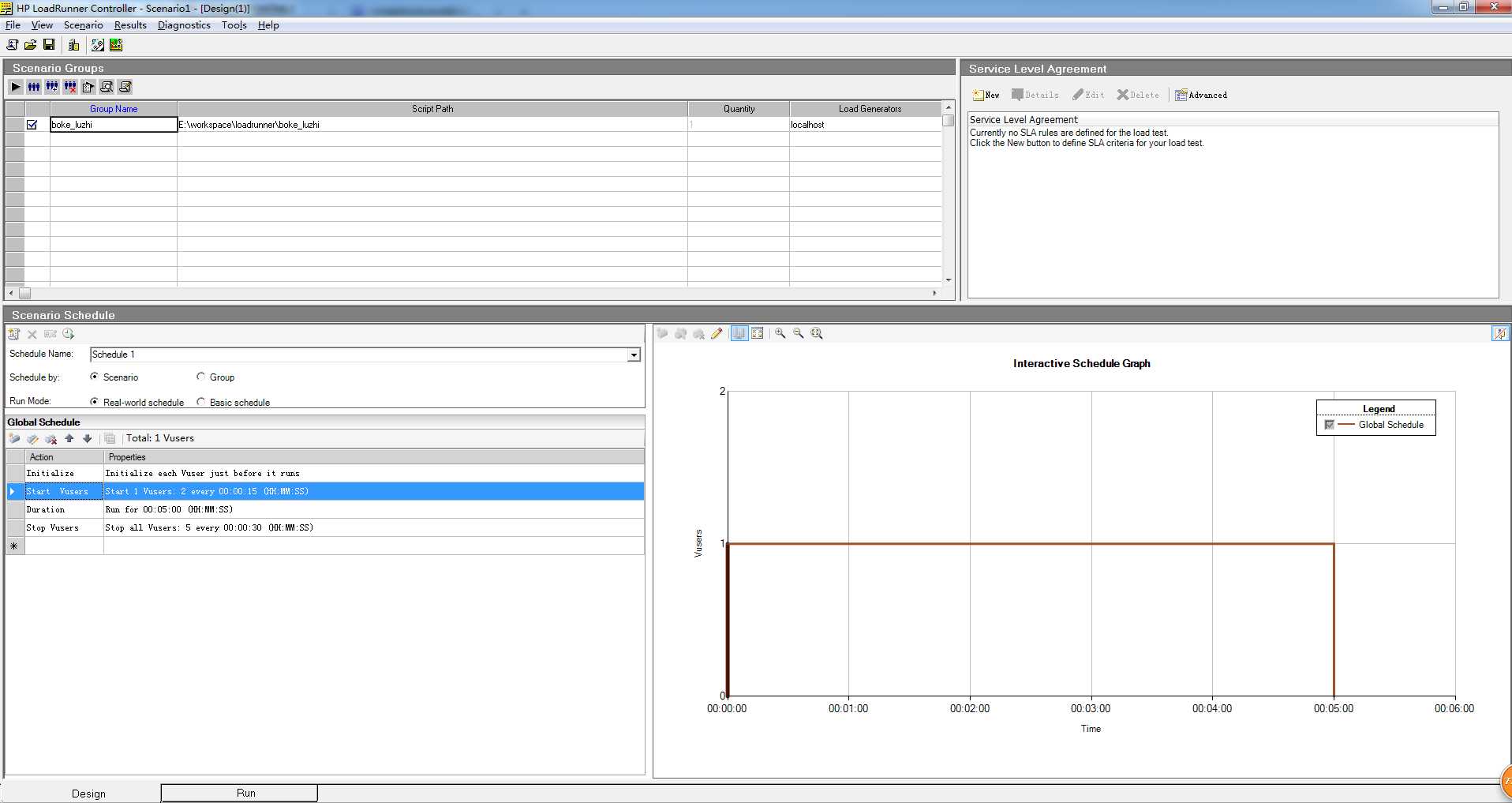This screenshot has height=803, width=1512.
Task: Select the Real-world schedule run mode
Action: click(x=95, y=402)
